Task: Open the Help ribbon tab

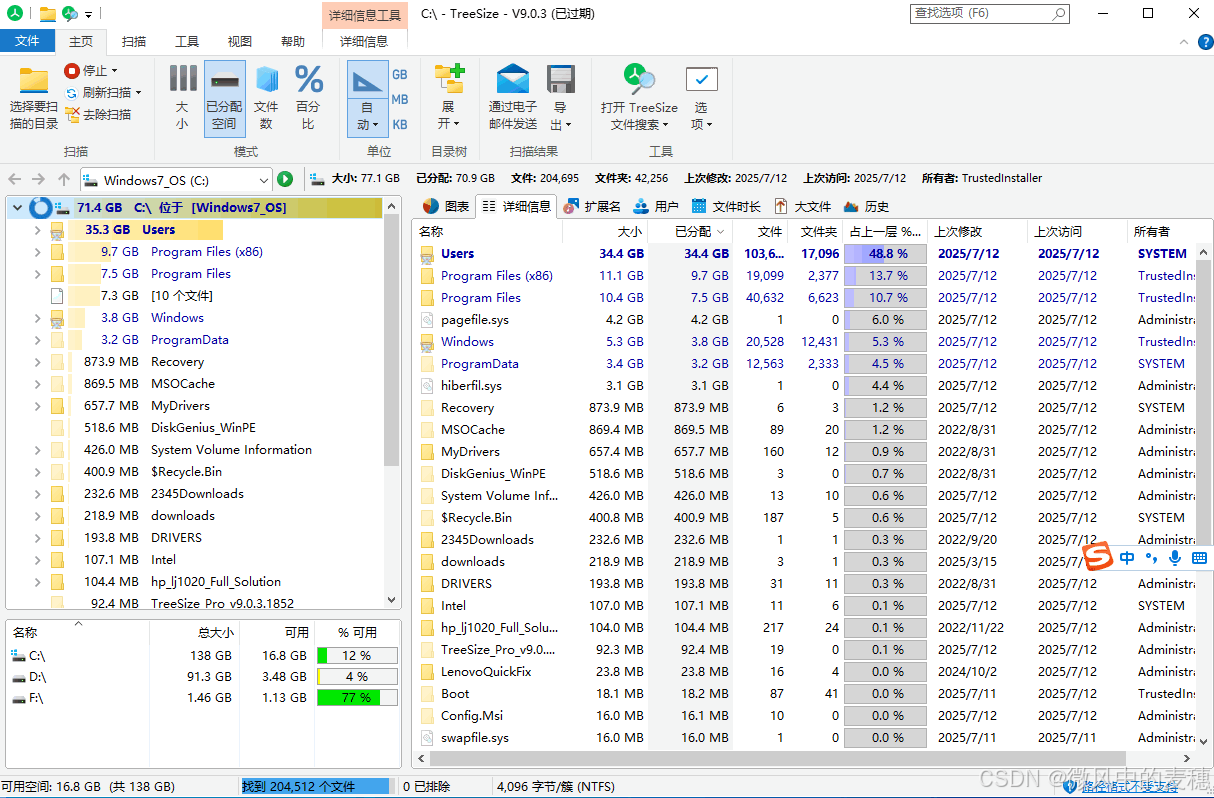Action: click(x=293, y=41)
